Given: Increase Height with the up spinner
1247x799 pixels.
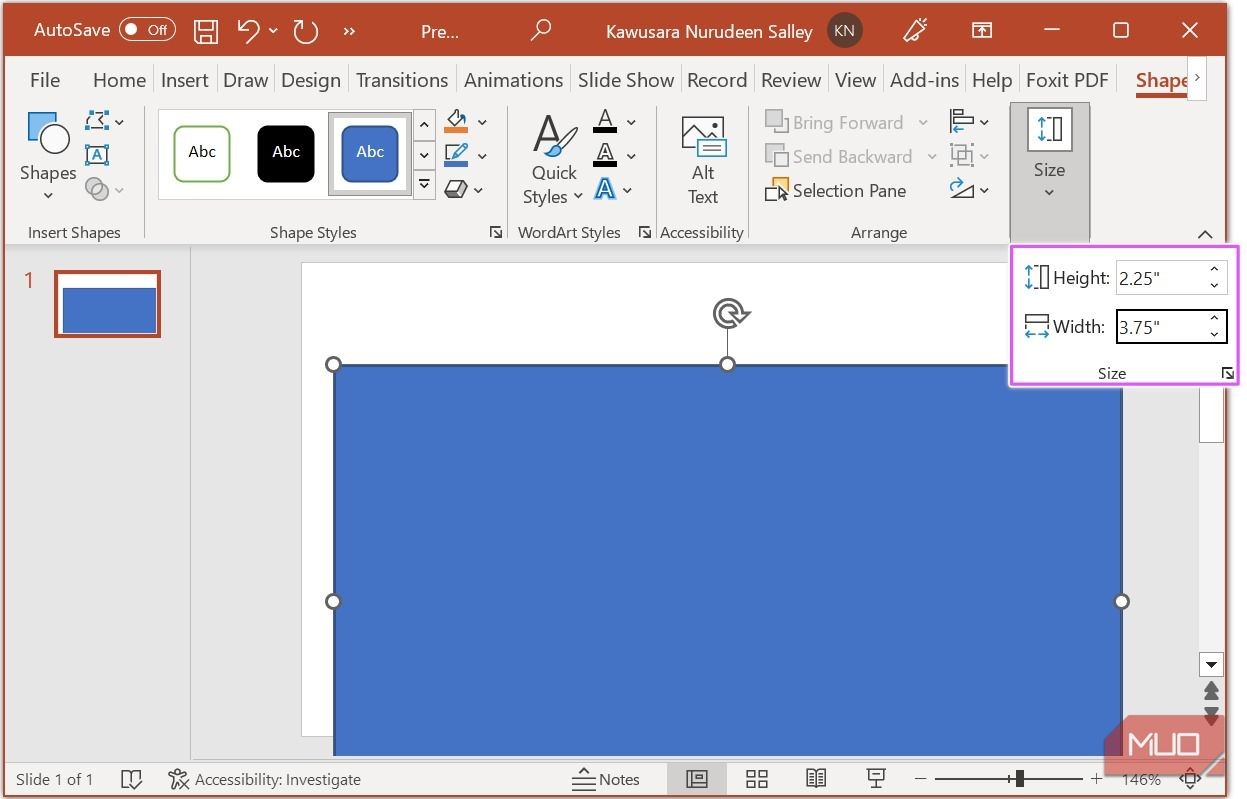Looking at the screenshot, I should click(x=1214, y=269).
